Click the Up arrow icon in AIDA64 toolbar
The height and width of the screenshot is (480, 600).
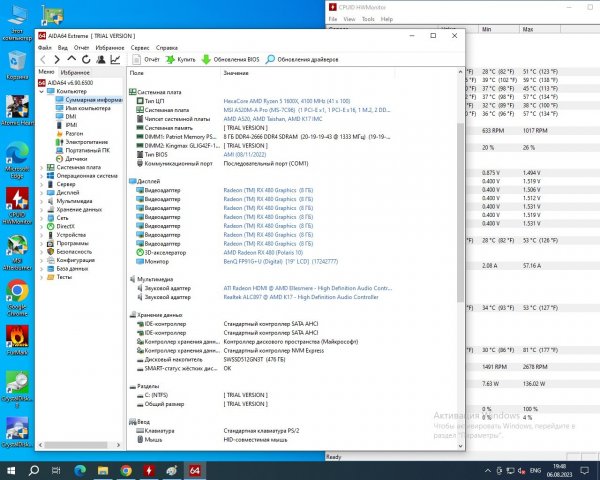pyautogui.click(x=71, y=60)
